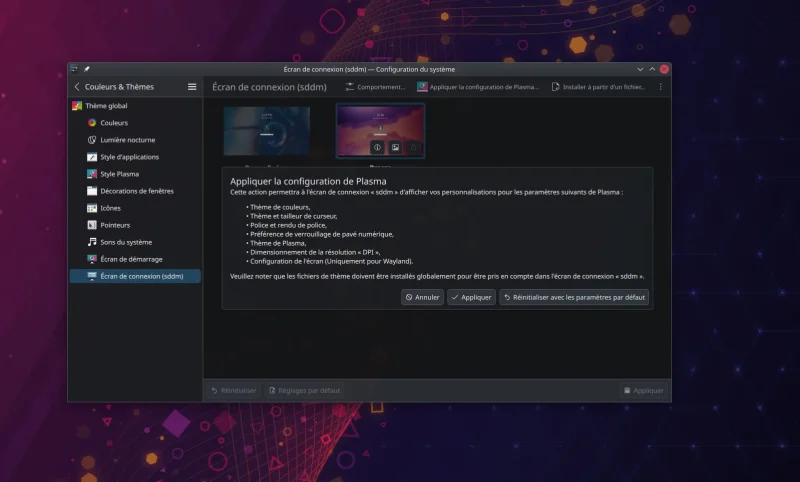
Task: Click Préférence de verrouillage de pavé numérique text
Action: coord(322,234)
